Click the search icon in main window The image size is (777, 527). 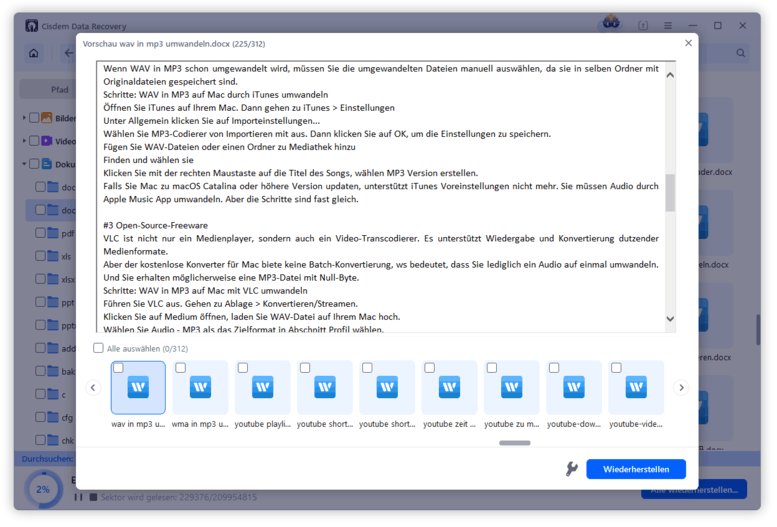[x=740, y=53]
